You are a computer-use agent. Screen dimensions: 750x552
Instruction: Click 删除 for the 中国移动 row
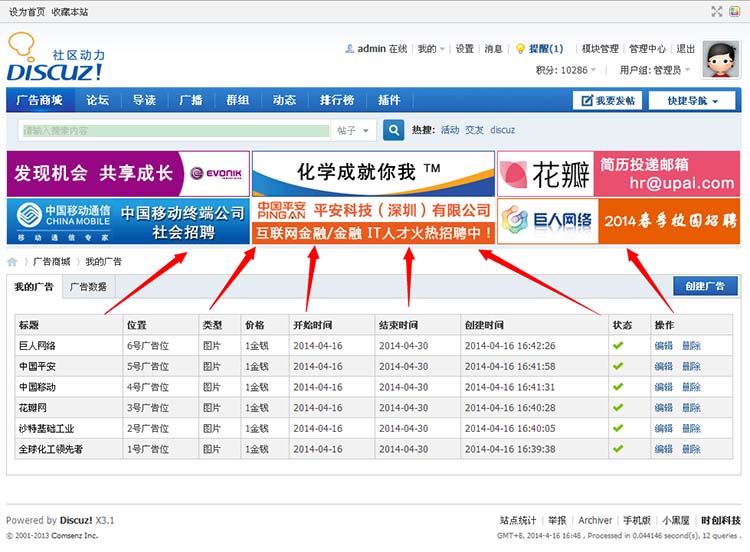tap(691, 387)
